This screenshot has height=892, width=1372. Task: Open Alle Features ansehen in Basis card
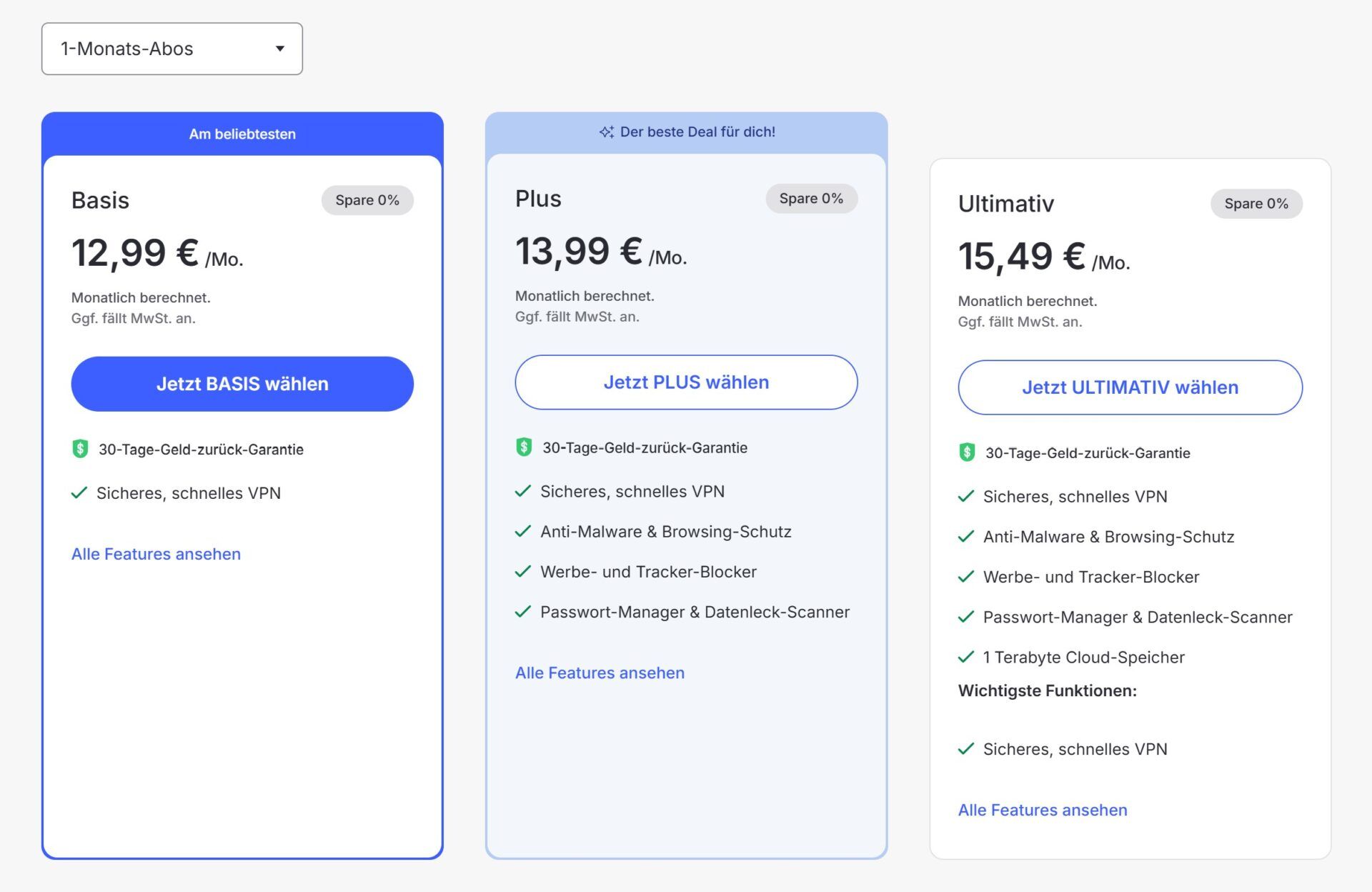tap(156, 554)
